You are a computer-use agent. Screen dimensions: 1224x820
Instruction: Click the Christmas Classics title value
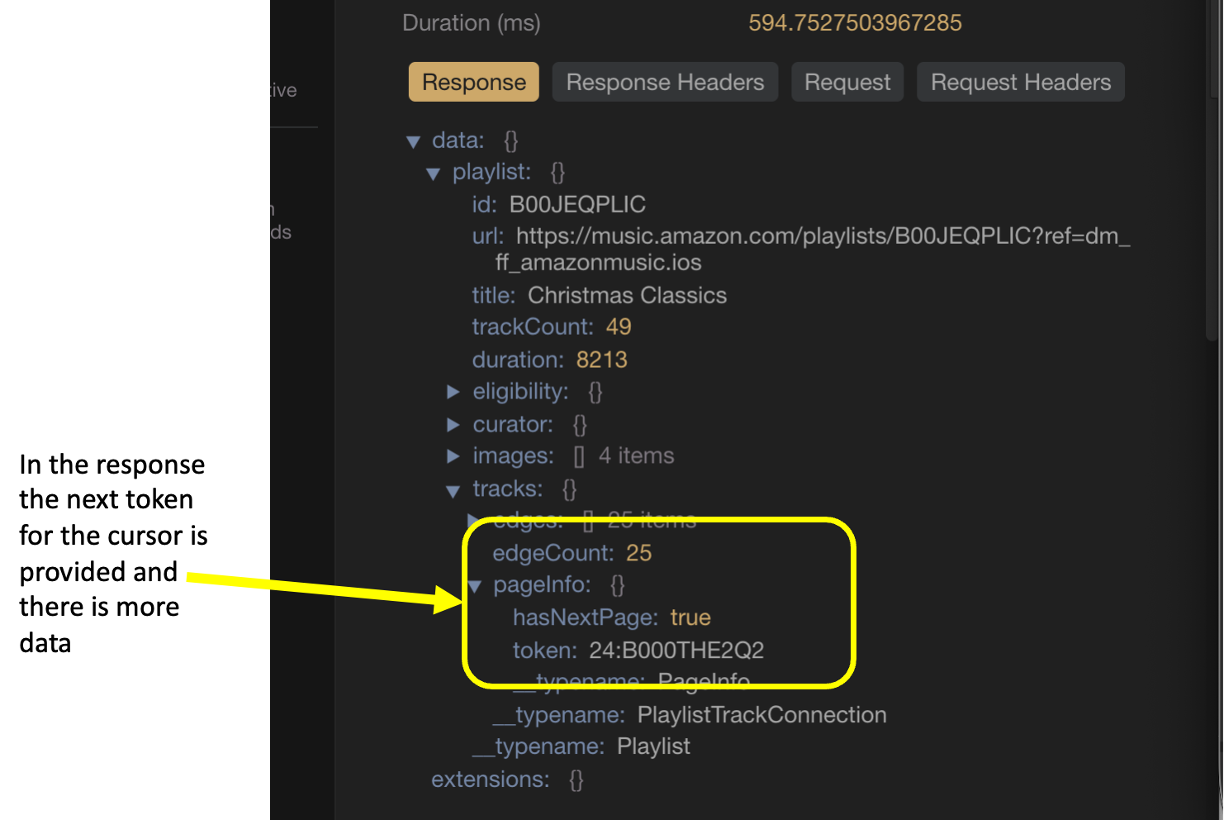tap(627, 296)
